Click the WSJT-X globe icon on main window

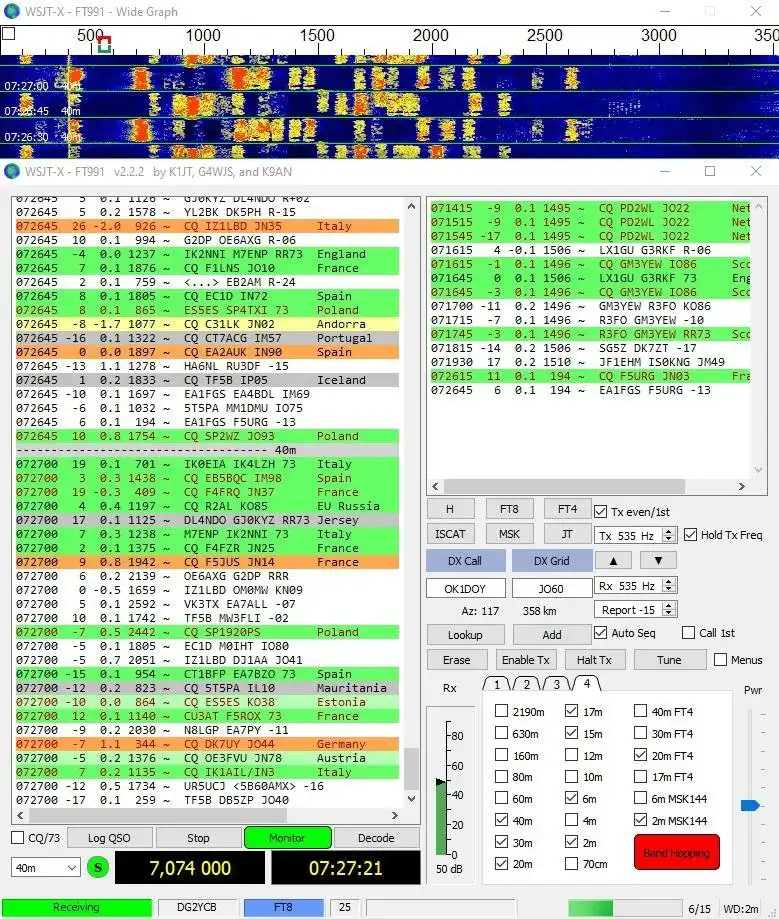pyautogui.click(x=12, y=171)
